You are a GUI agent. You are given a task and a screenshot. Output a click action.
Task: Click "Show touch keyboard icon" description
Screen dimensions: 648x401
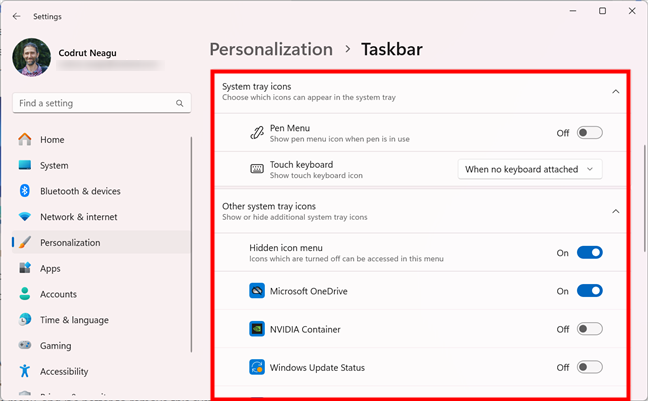[x=316, y=175]
